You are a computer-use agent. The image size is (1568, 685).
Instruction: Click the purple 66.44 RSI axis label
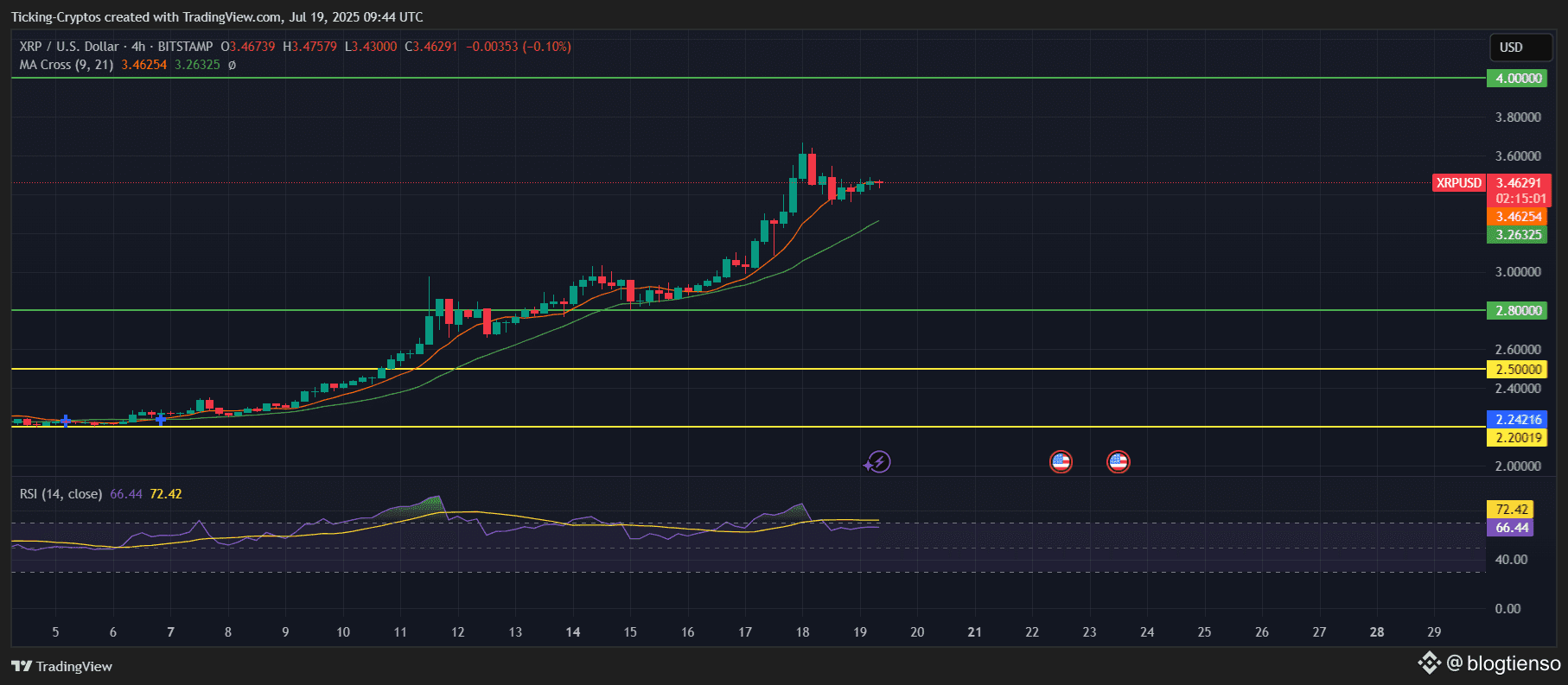click(x=1510, y=528)
